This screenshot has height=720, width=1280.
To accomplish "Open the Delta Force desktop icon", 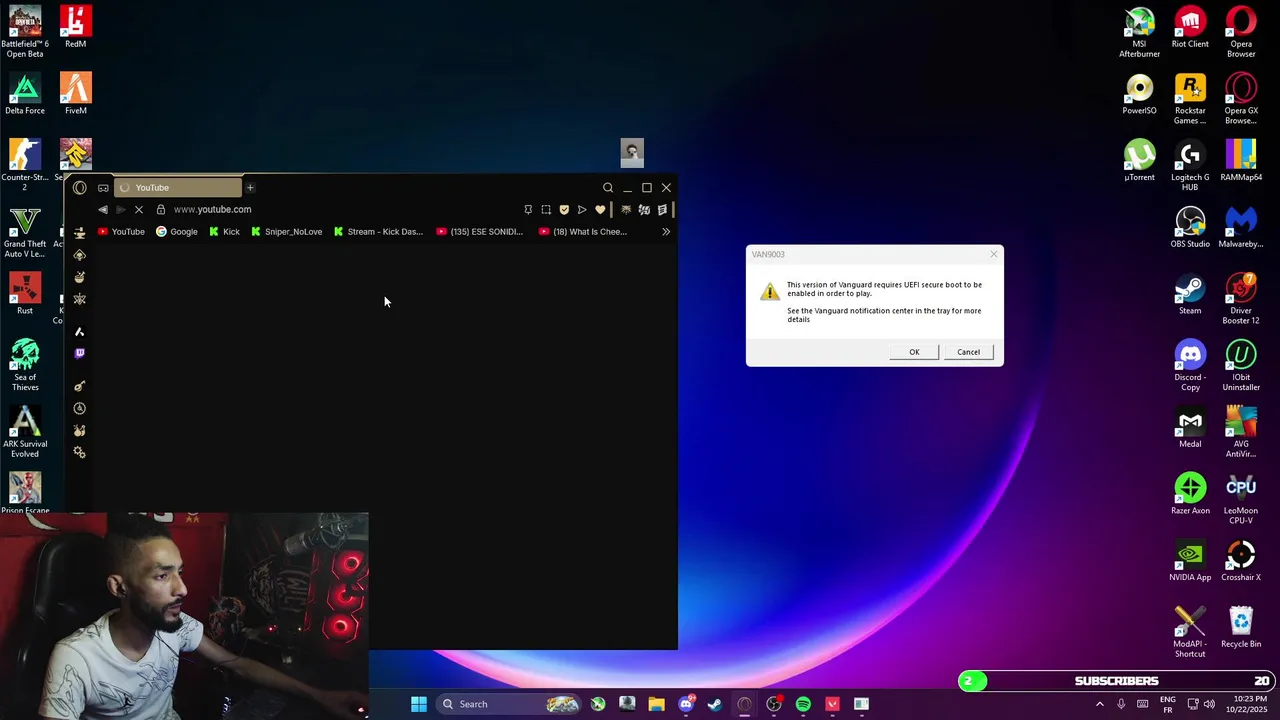I will click(25, 94).
